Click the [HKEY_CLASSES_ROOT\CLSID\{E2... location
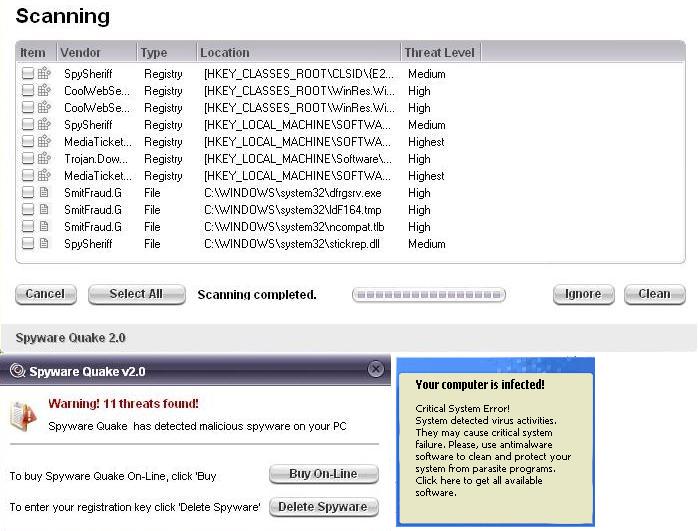 pos(299,74)
